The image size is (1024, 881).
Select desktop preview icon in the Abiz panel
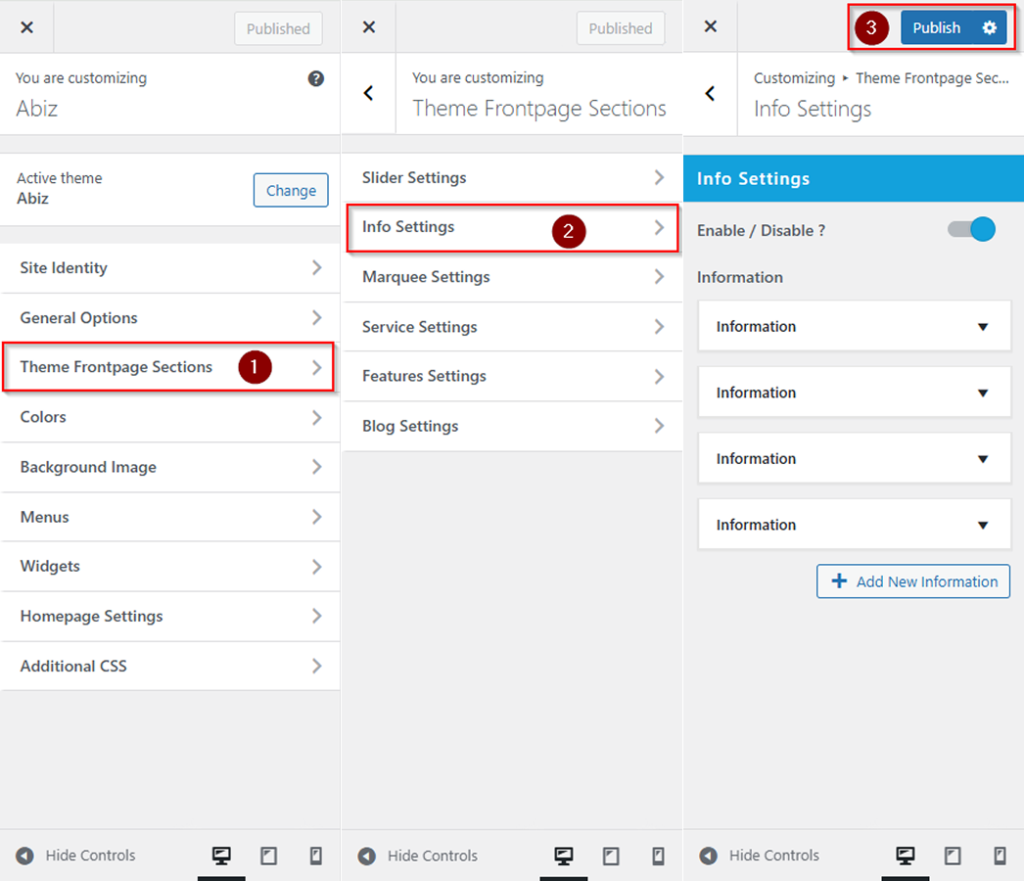[x=221, y=855]
